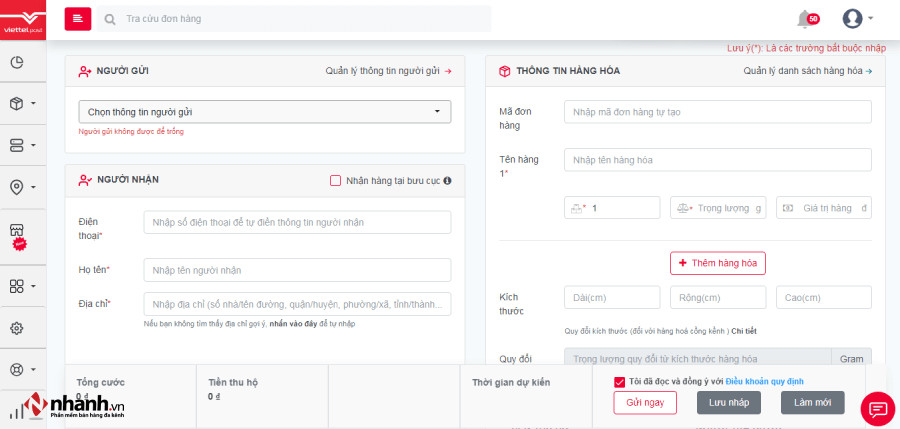Open the store icon in sidebar
Viewport: 900px width, 429px height.
pyautogui.click(x=17, y=230)
